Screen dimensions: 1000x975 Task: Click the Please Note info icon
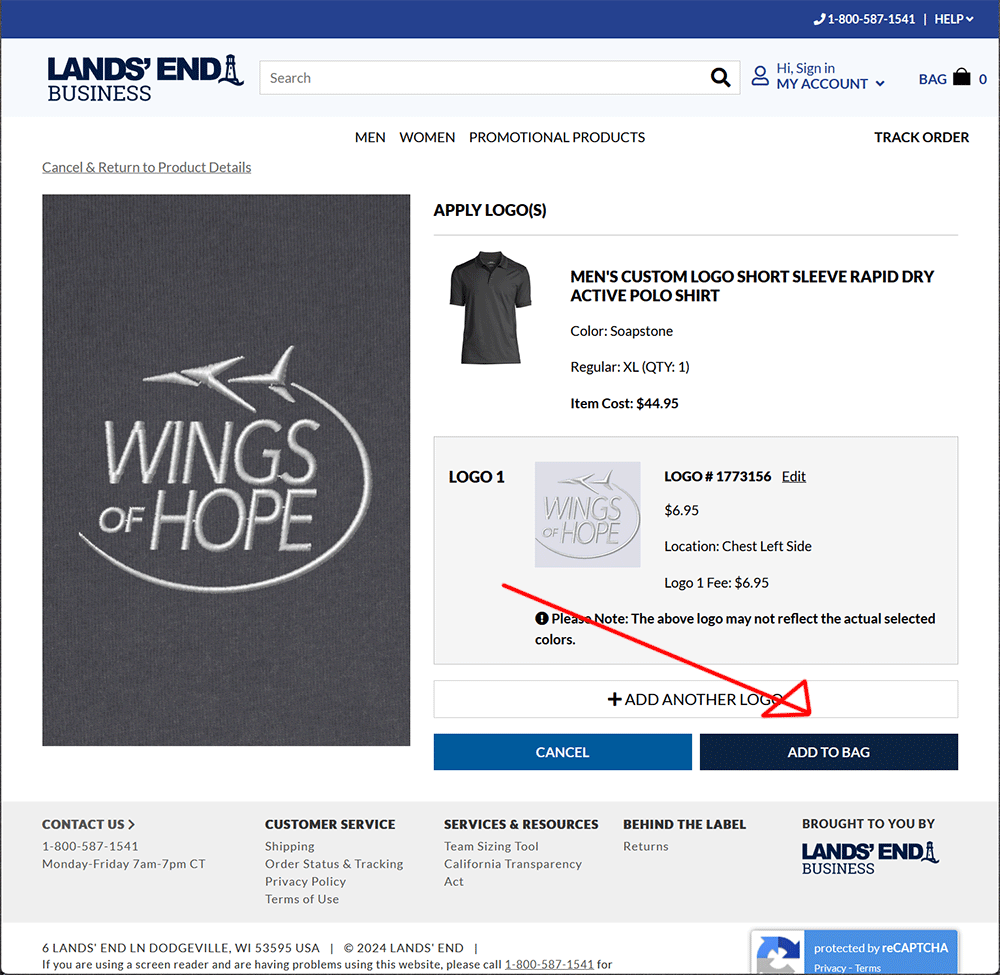pyautogui.click(x=541, y=619)
